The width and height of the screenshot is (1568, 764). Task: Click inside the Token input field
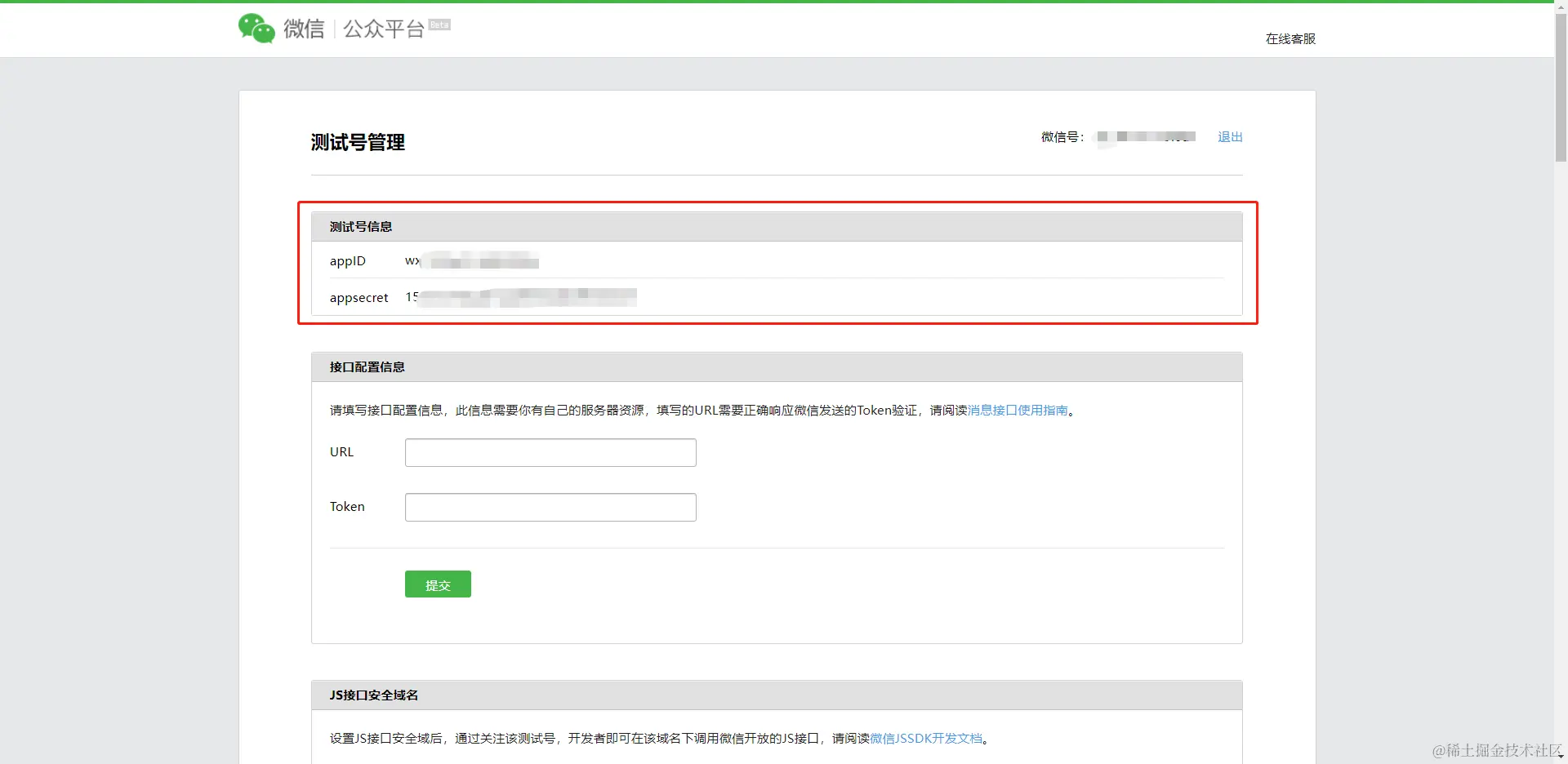[550, 507]
